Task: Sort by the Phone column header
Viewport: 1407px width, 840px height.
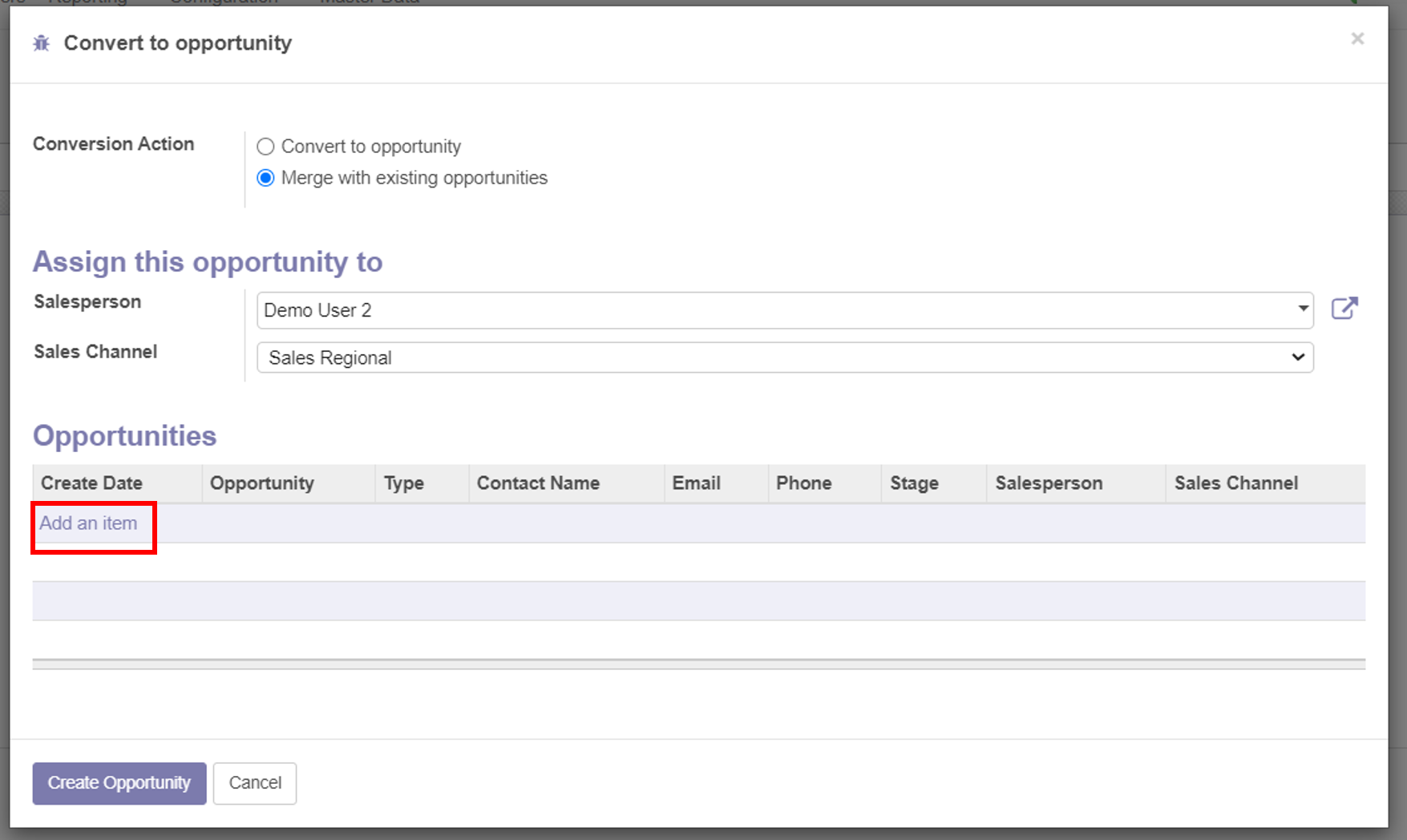Action: point(825,483)
